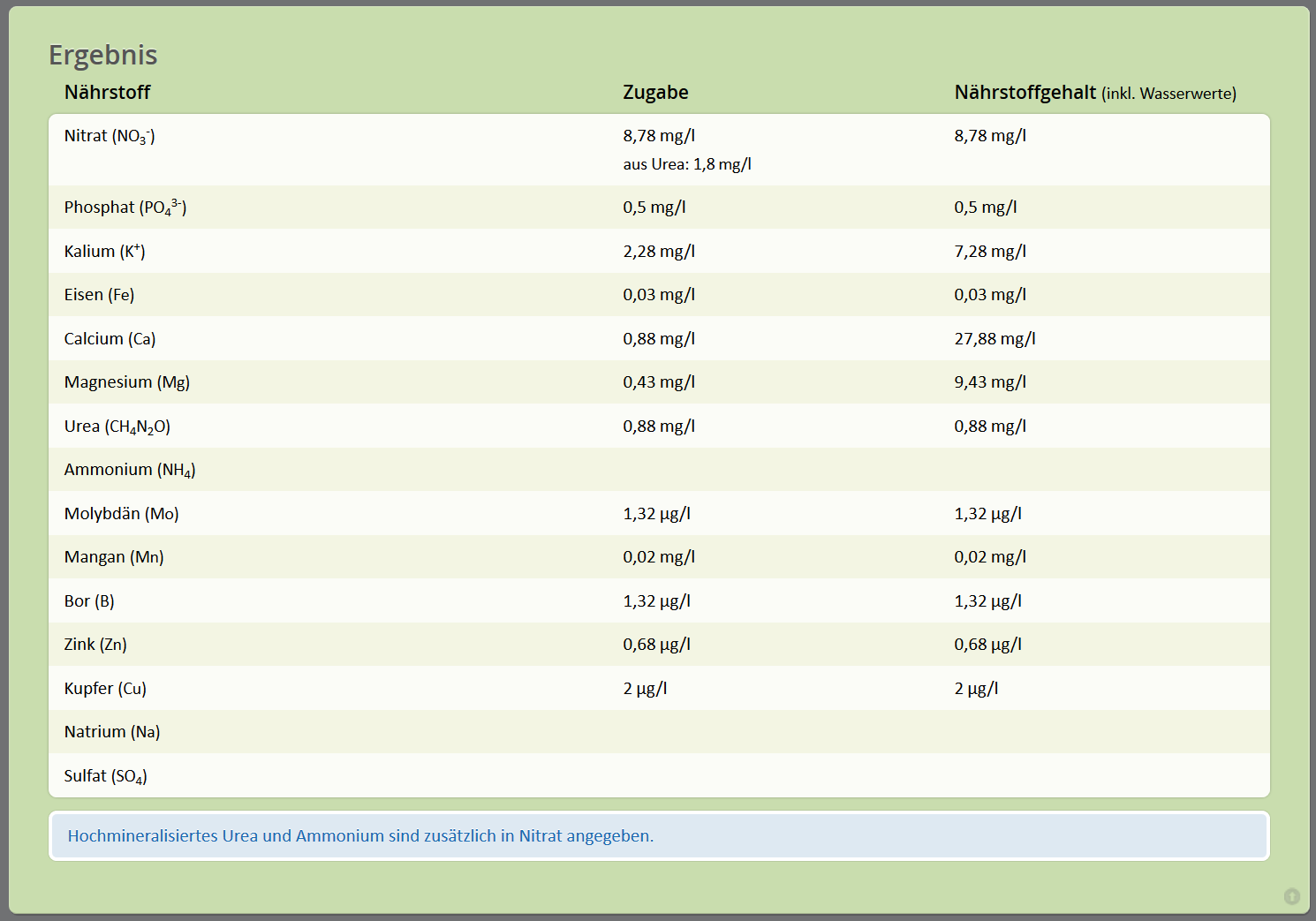Viewport: 1316px width, 921px height.
Task: Click Bor content value 1,32 µg/l
Action: [988, 601]
